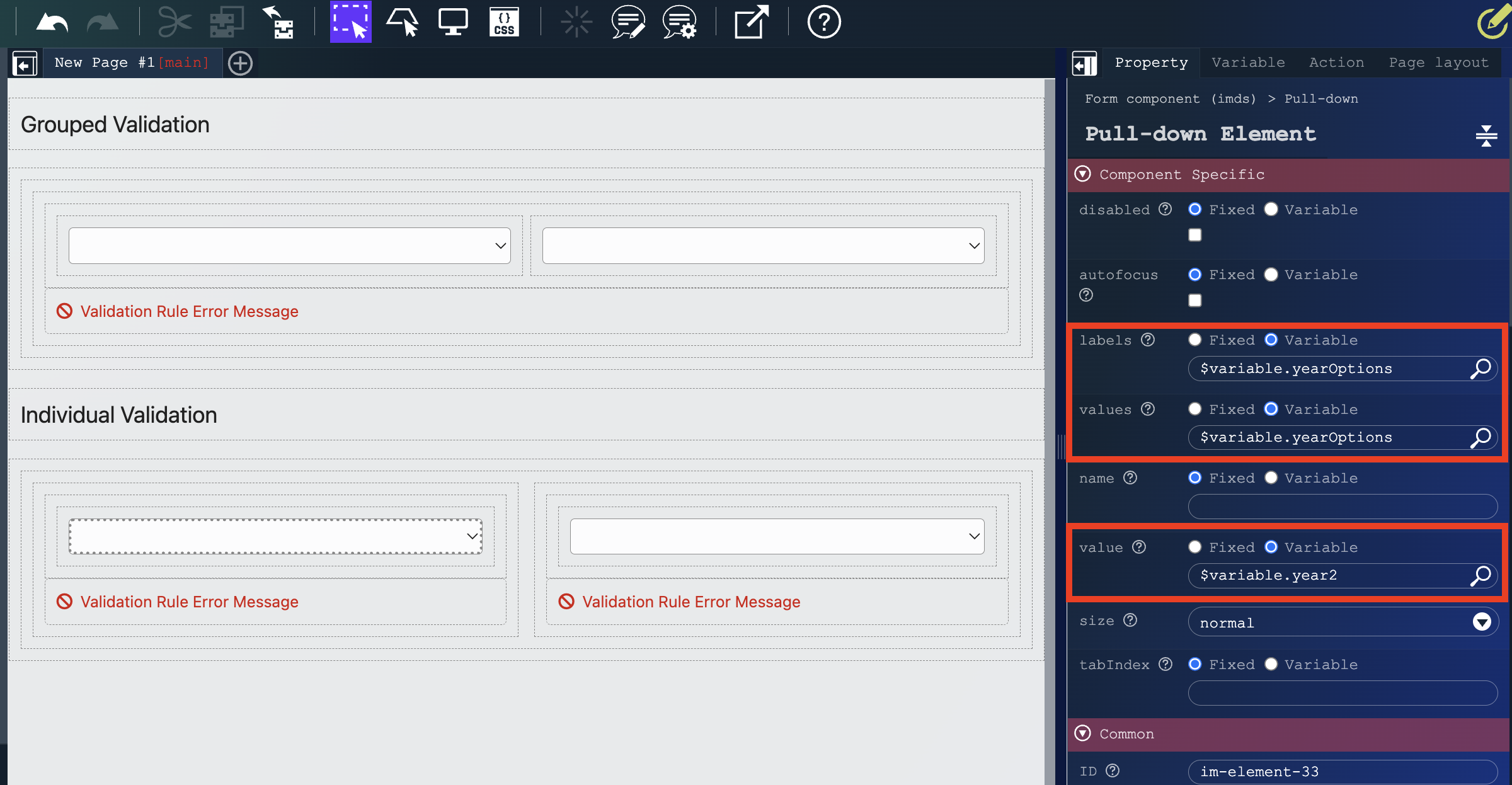Click the name property input field
This screenshot has width=1512, height=785.
coord(1343,507)
